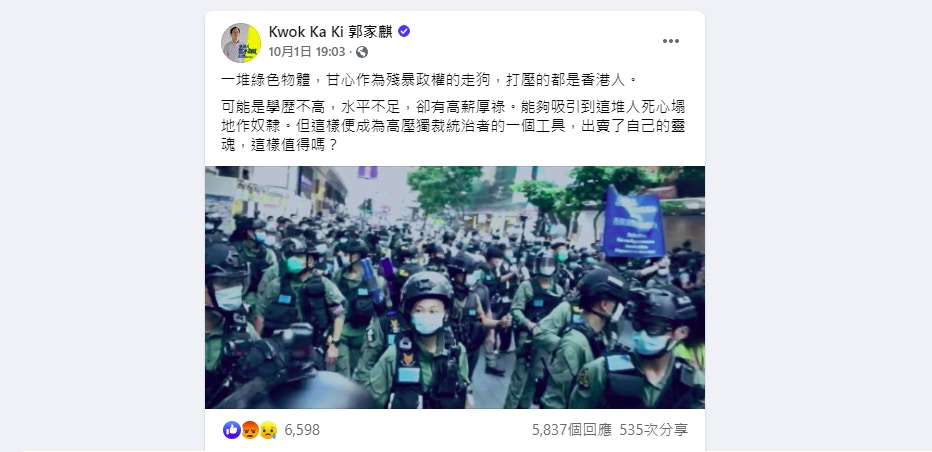Open the three-dot post options menu
Screen dimensions: 932x452
tap(670, 41)
